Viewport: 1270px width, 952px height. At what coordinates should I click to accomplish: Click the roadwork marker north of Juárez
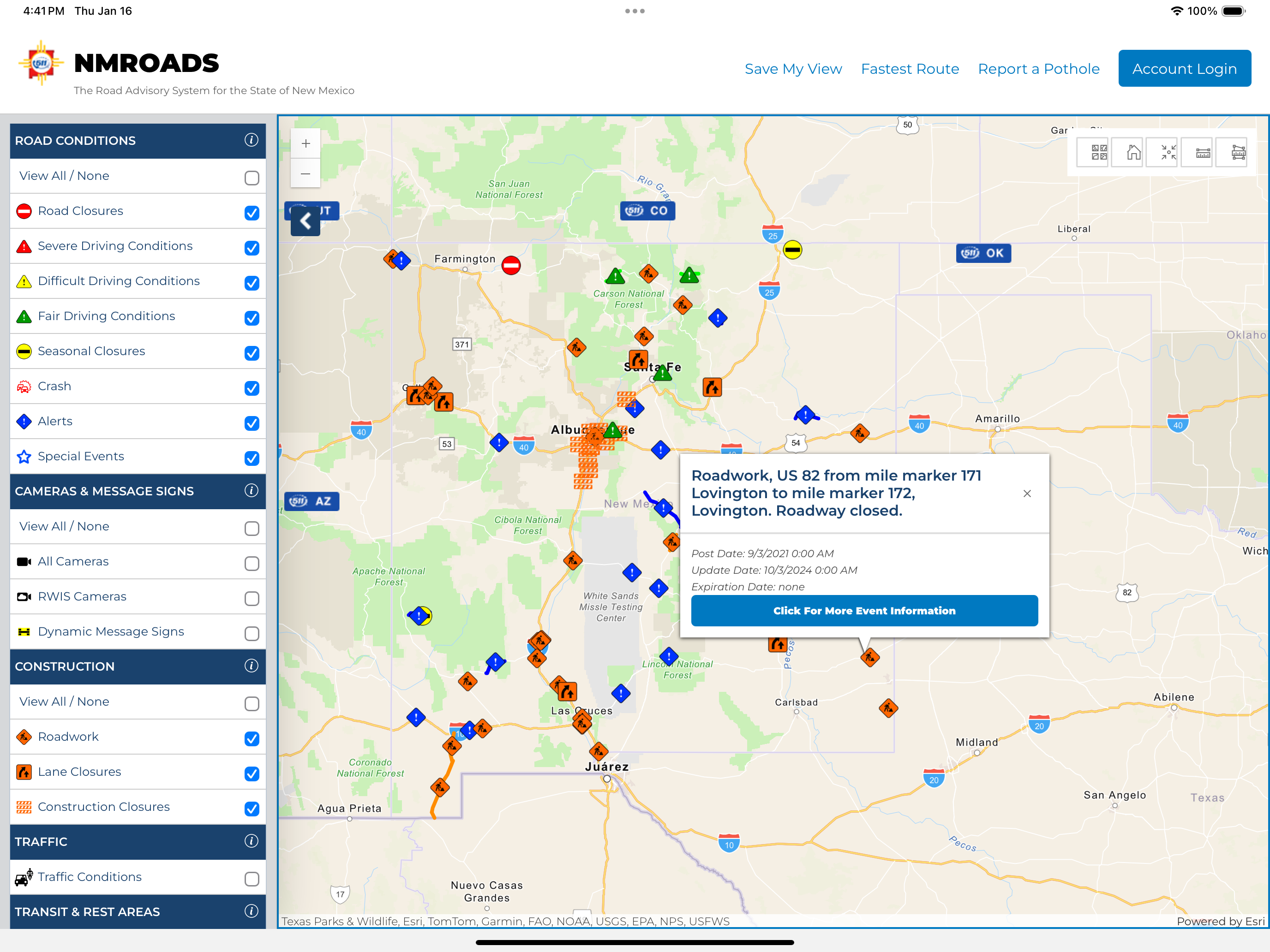tap(598, 751)
